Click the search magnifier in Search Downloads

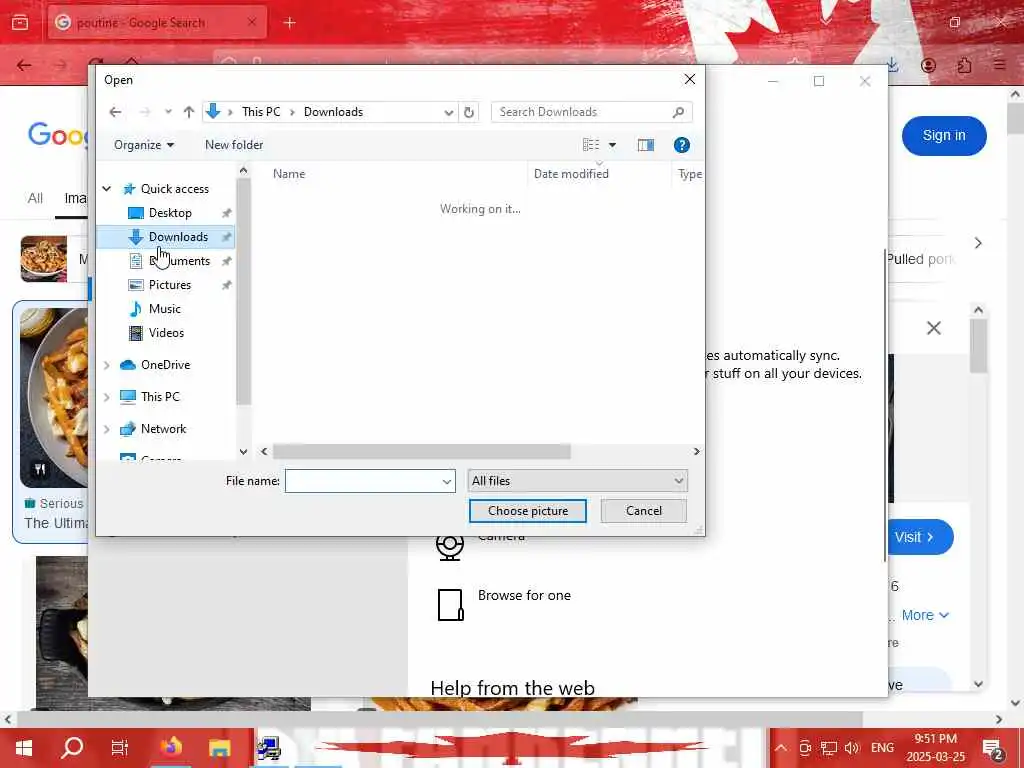click(679, 112)
